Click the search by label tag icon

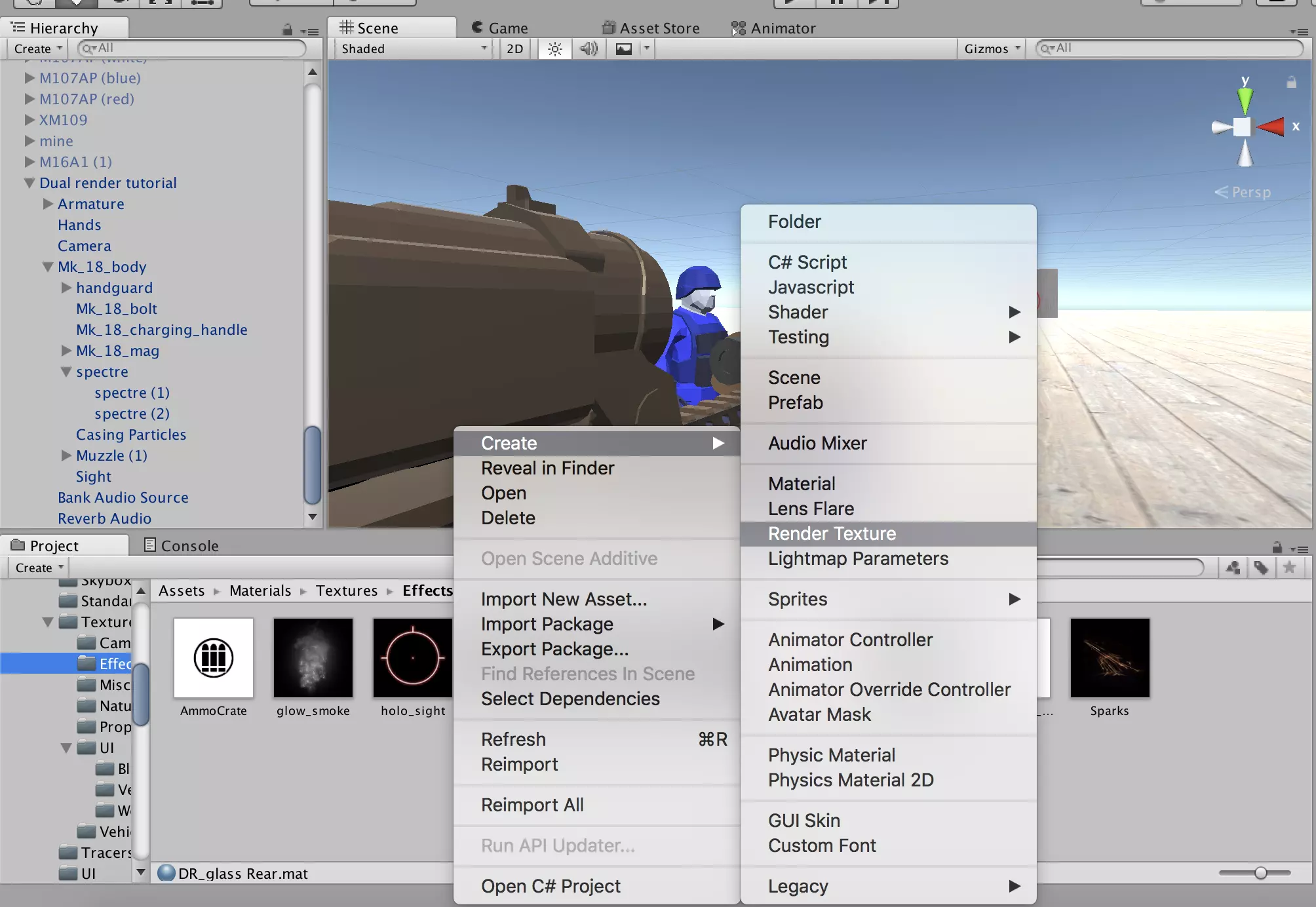click(1261, 568)
